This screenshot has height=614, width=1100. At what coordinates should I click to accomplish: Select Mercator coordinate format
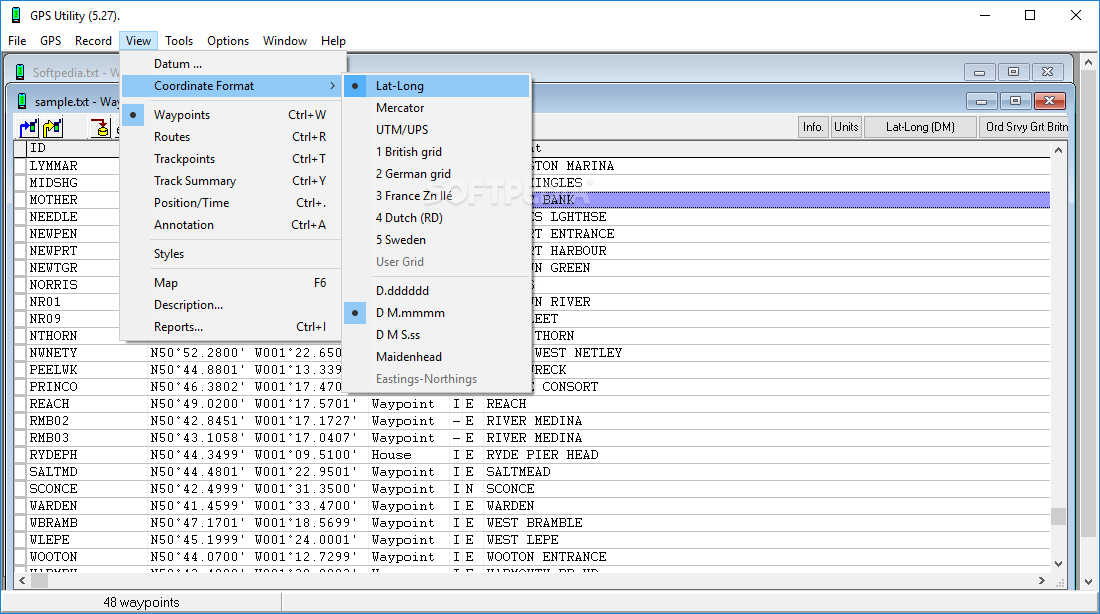(436, 108)
